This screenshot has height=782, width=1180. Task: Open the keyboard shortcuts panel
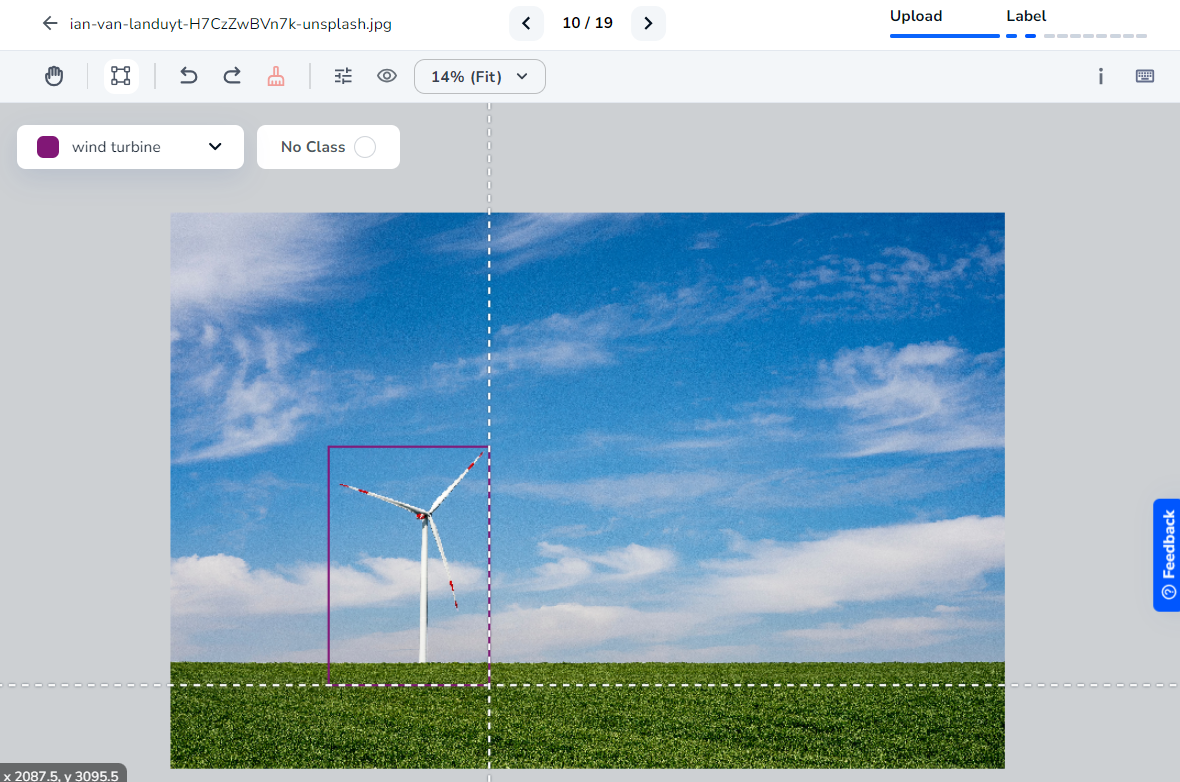tap(1145, 76)
